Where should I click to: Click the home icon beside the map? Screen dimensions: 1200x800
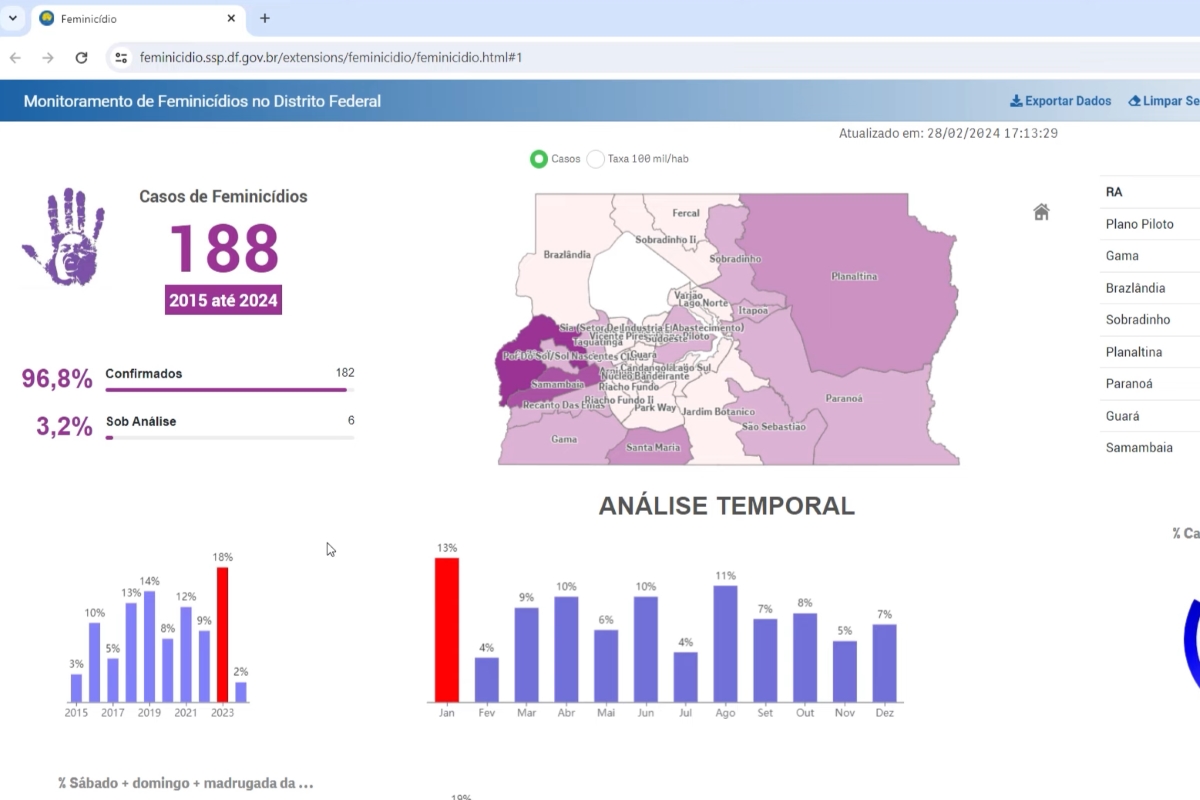click(x=1041, y=212)
